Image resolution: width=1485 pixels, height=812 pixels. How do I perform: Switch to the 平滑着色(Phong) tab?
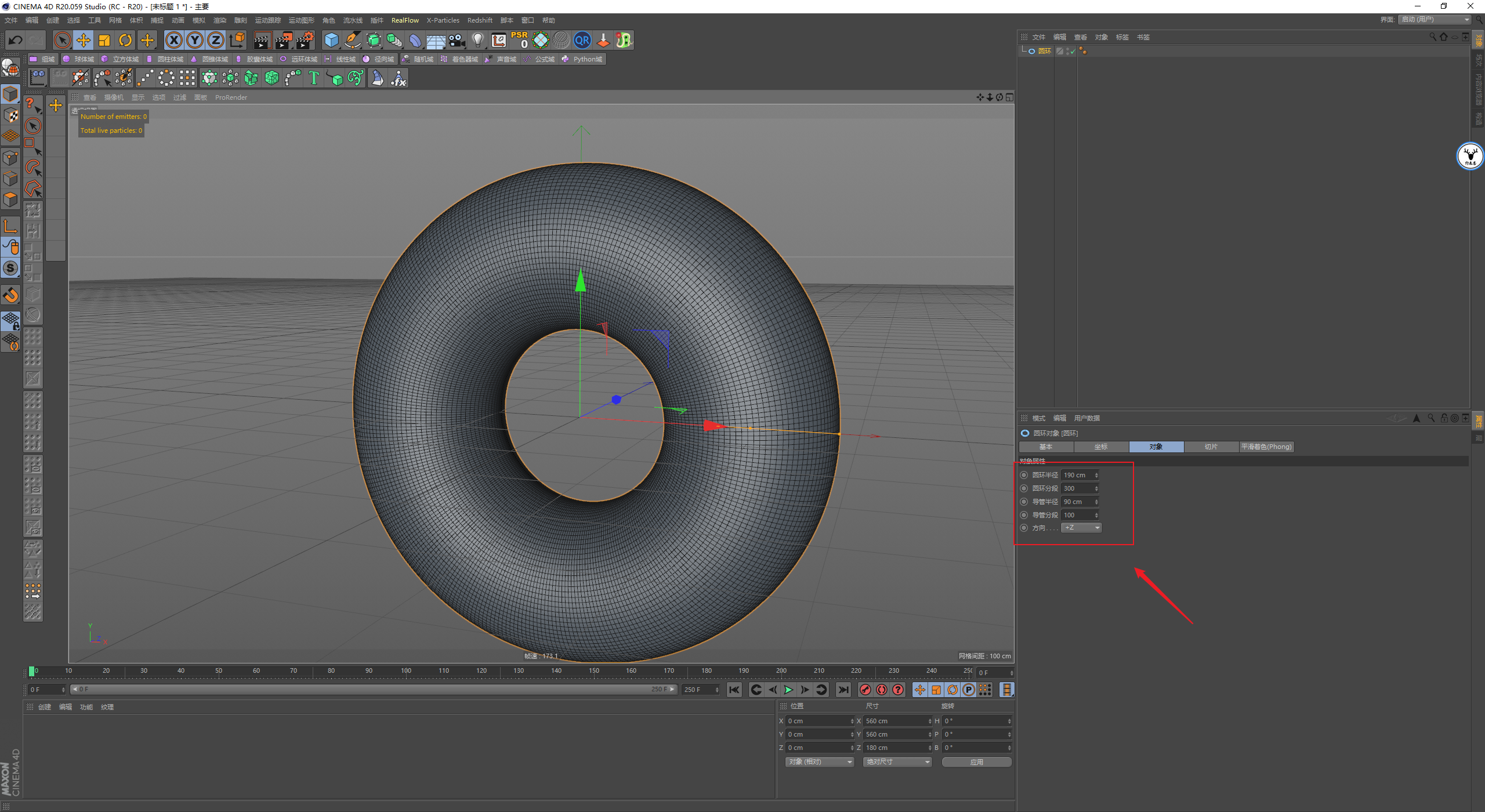pos(1266,447)
